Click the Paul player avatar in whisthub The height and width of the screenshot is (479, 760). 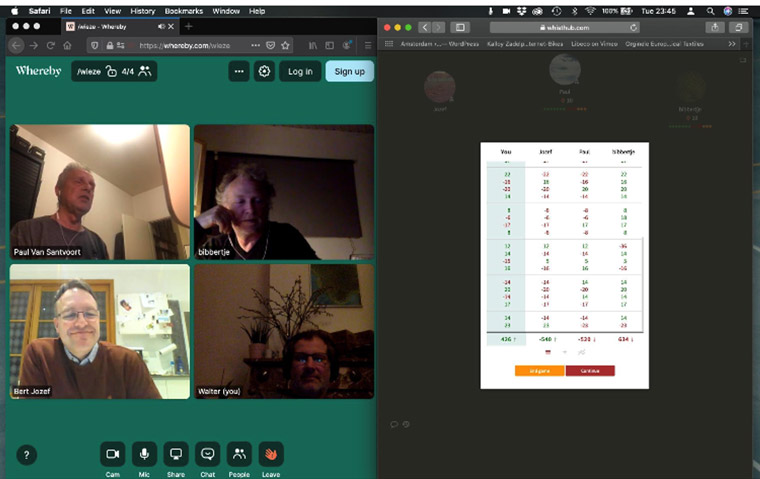[x=565, y=69]
